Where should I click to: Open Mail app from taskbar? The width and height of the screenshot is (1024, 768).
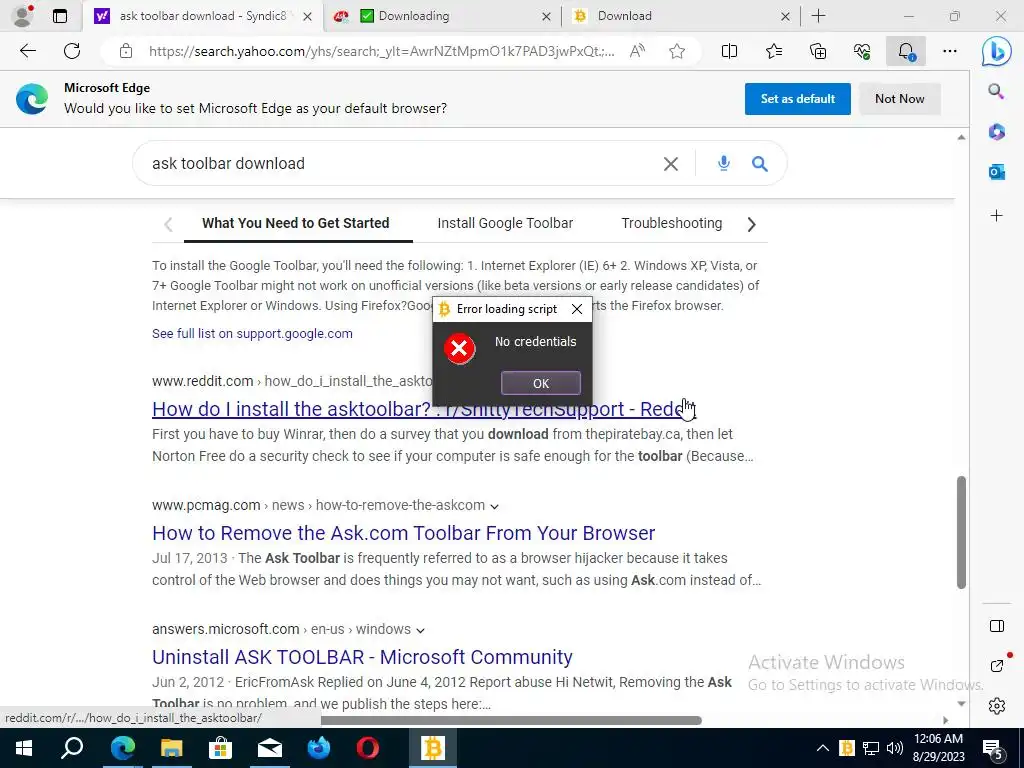269,748
